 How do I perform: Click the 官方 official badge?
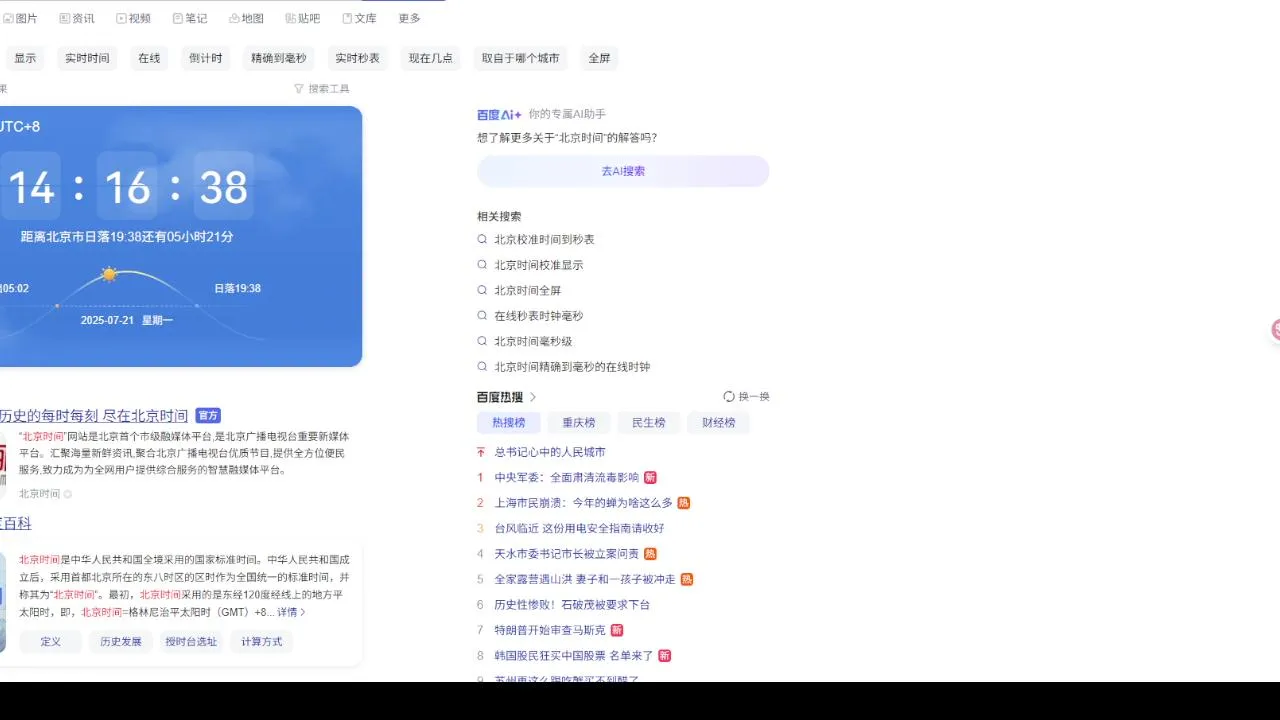pos(208,416)
